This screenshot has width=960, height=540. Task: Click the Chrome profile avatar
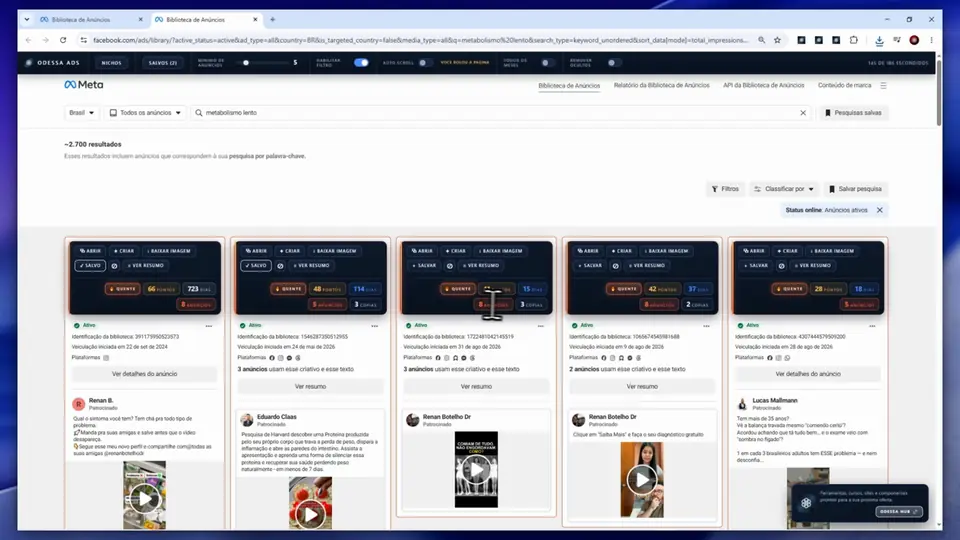(914, 40)
